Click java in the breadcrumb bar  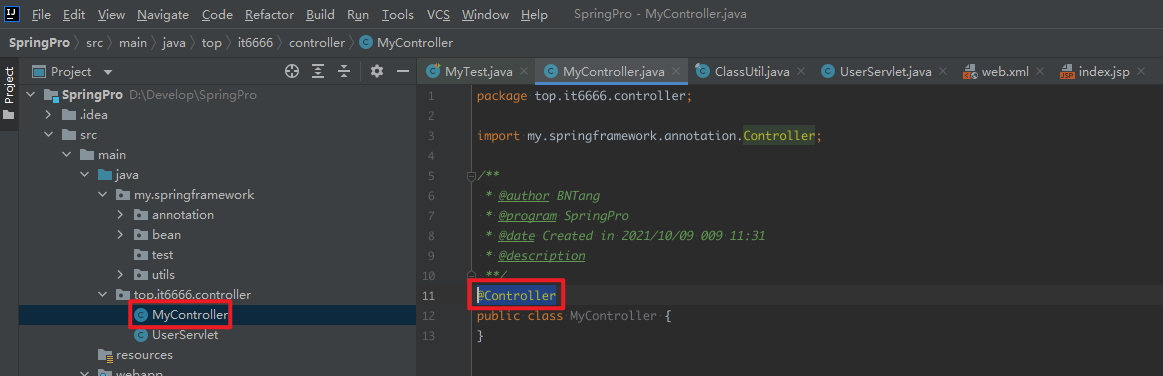(x=174, y=43)
